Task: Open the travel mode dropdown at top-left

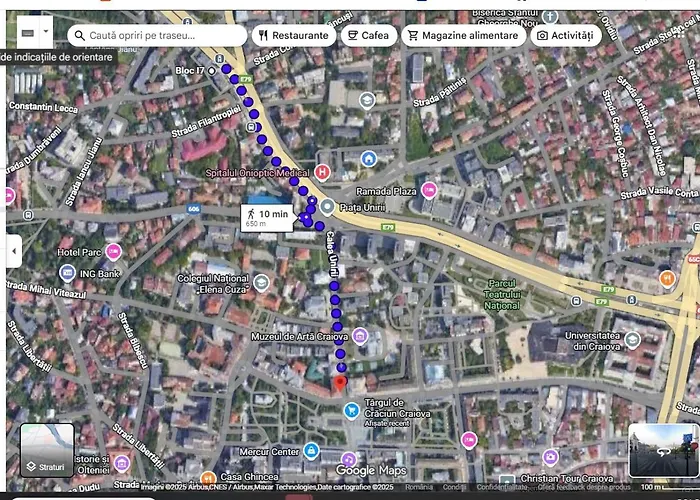Action: pyautogui.click(x=27, y=34)
